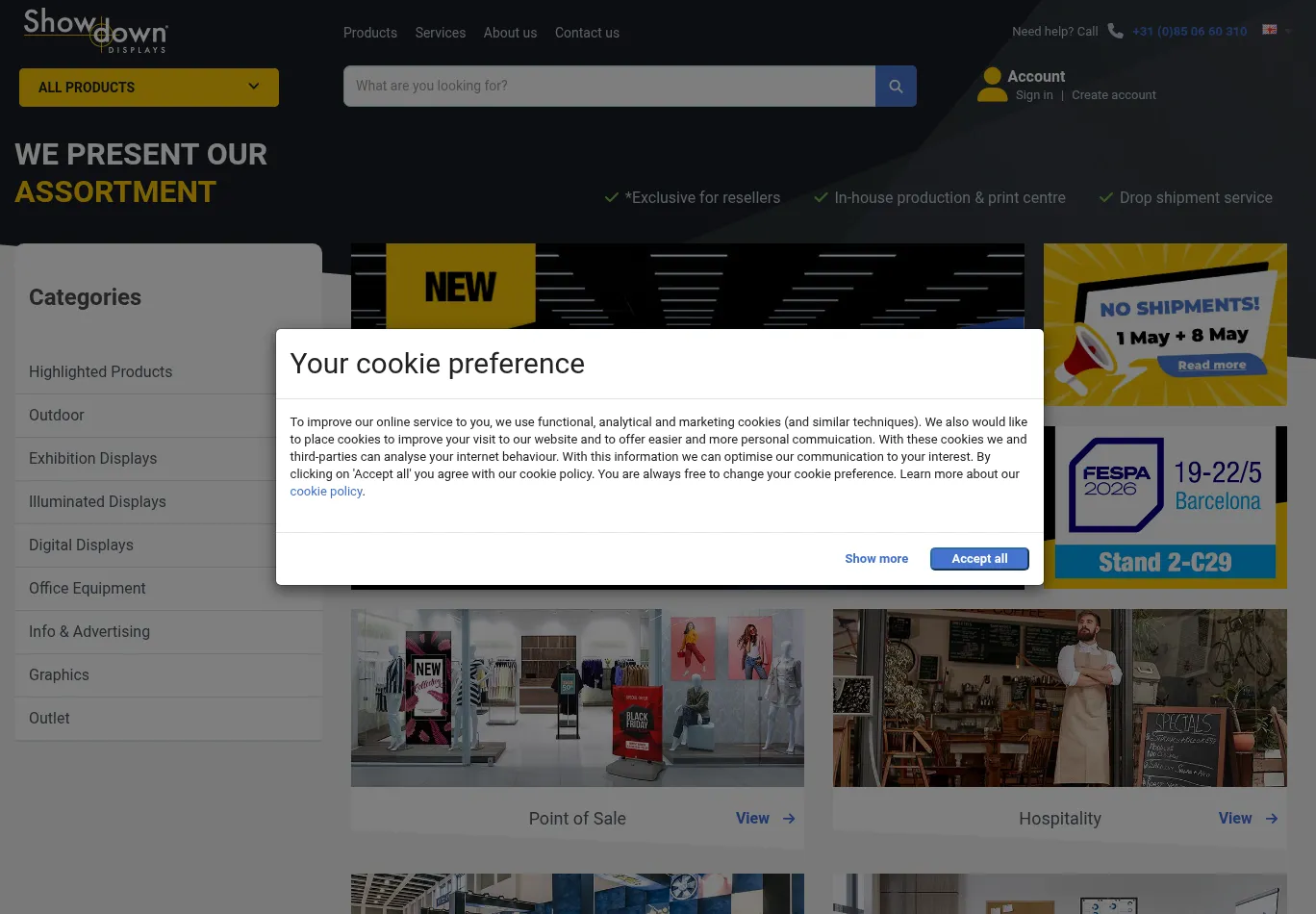Select the Create account link
The width and height of the screenshot is (1316, 914).
coord(1113,95)
